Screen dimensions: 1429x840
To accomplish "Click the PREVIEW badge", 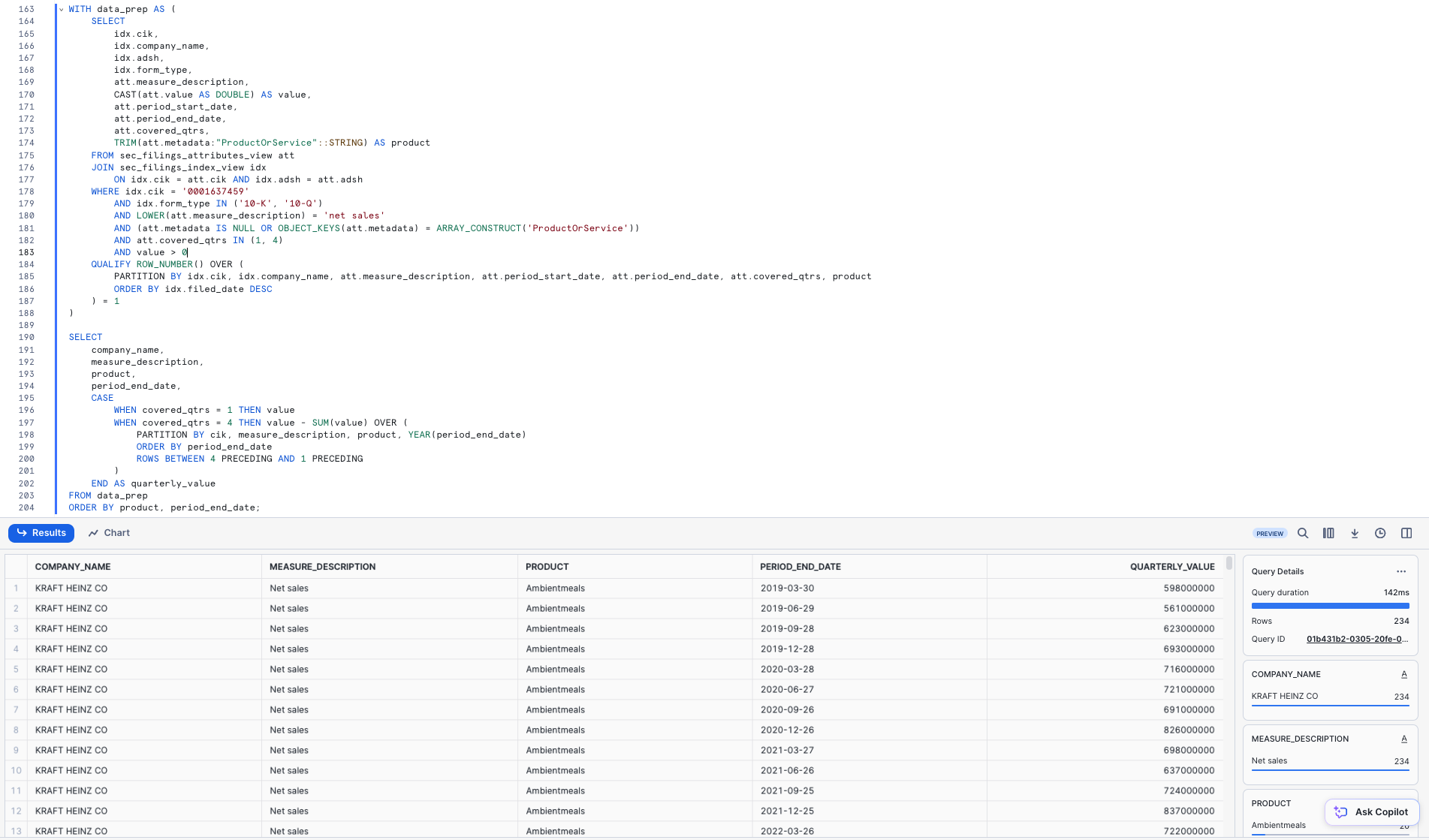I will tap(1270, 534).
